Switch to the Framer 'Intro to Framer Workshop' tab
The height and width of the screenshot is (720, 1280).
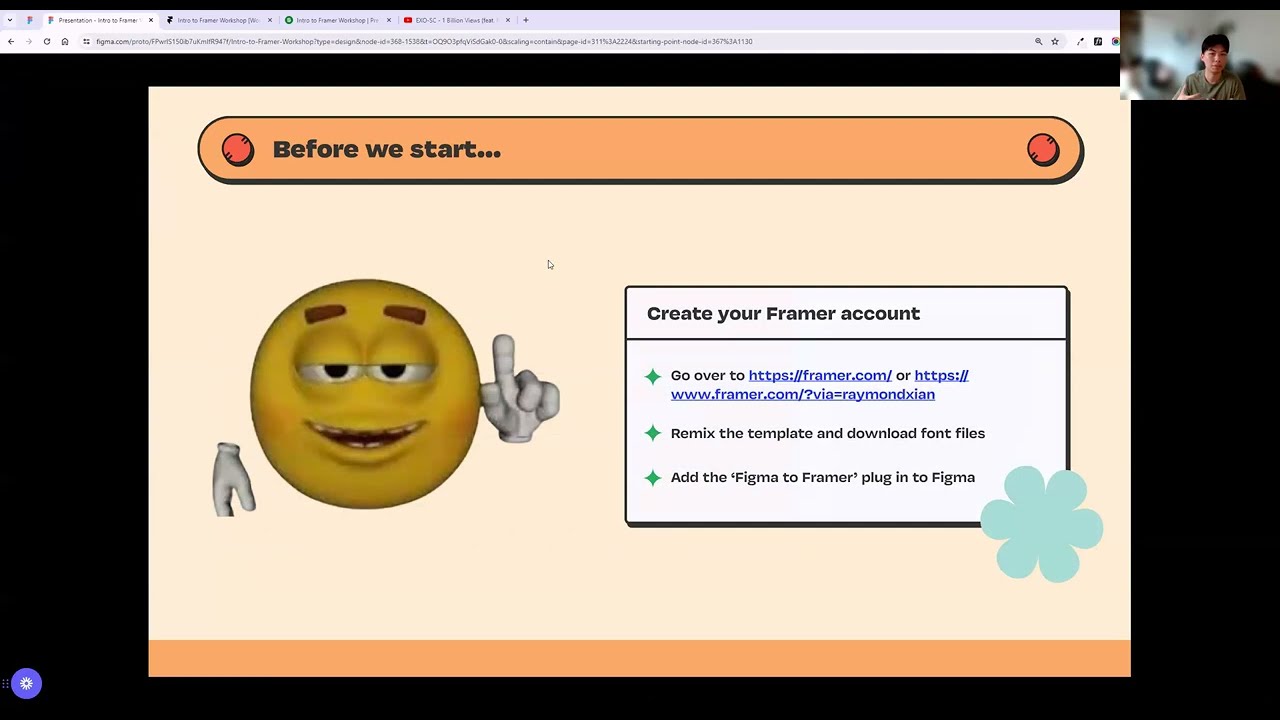pos(218,20)
